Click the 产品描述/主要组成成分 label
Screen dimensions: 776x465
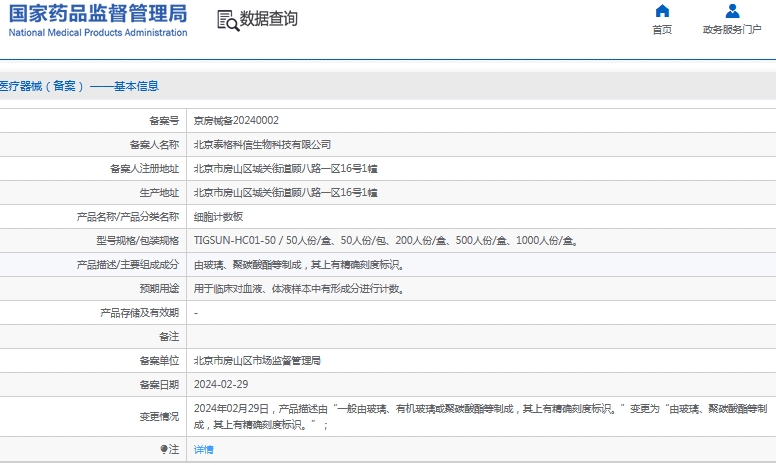pyautogui.click(x=128, y=265)
